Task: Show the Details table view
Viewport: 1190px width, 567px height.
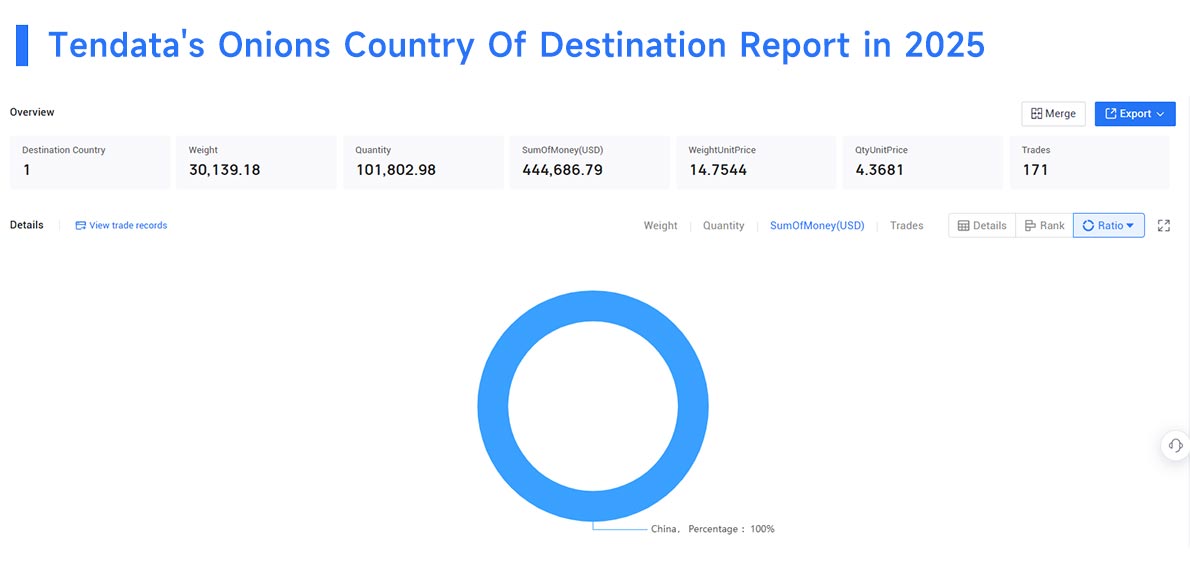Action: coord(982,225)
